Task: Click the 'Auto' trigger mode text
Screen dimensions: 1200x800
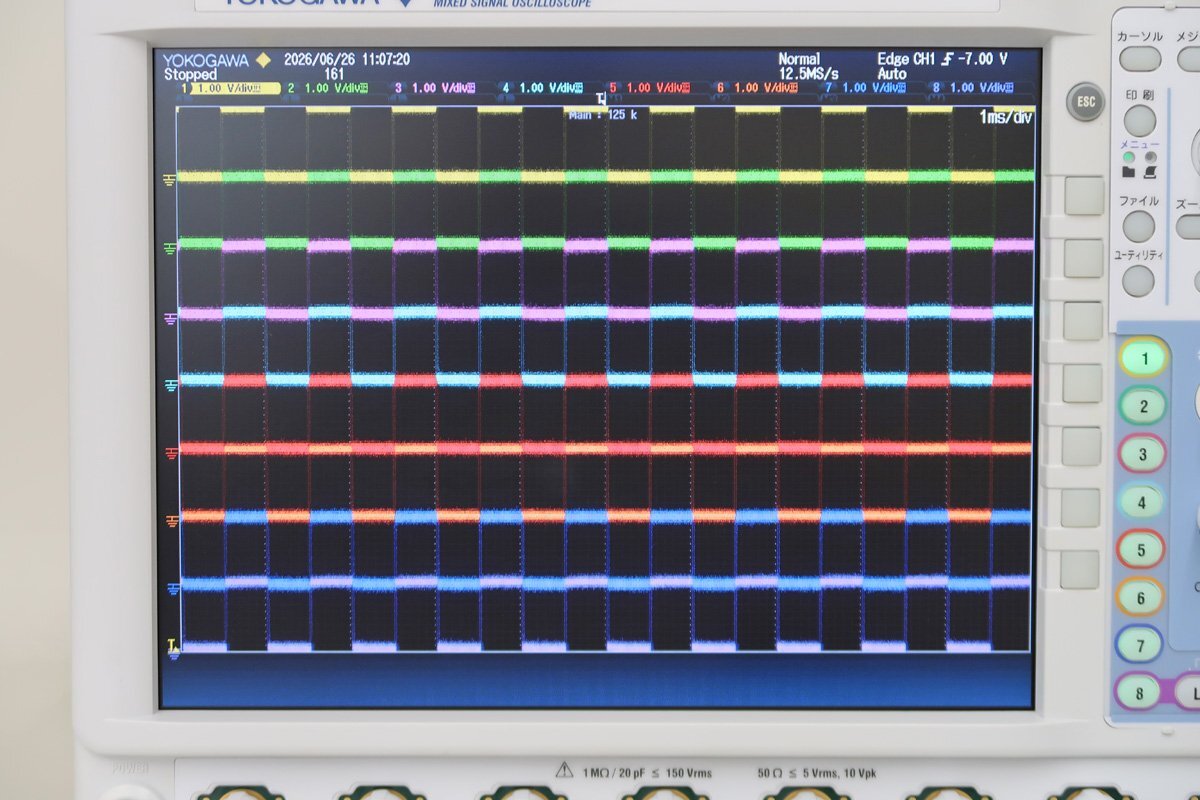Action: 892,74
